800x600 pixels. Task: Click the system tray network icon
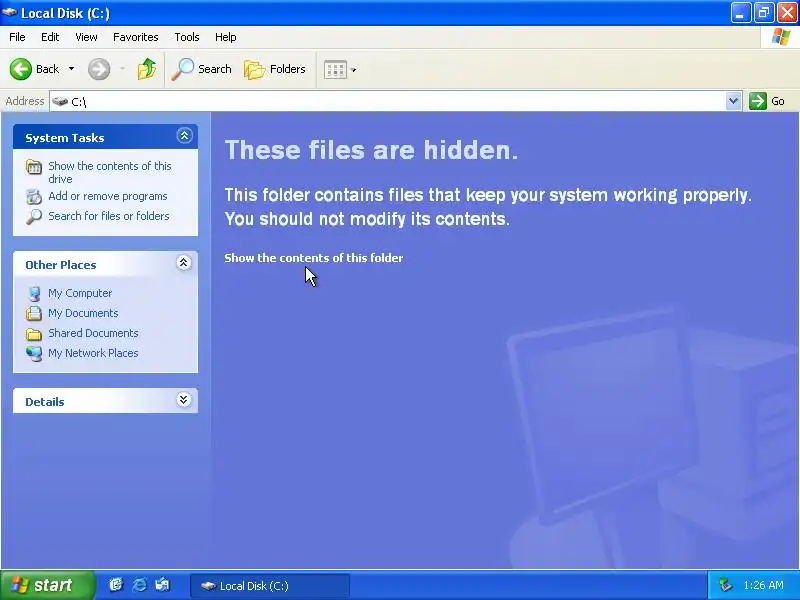[725, 585]
